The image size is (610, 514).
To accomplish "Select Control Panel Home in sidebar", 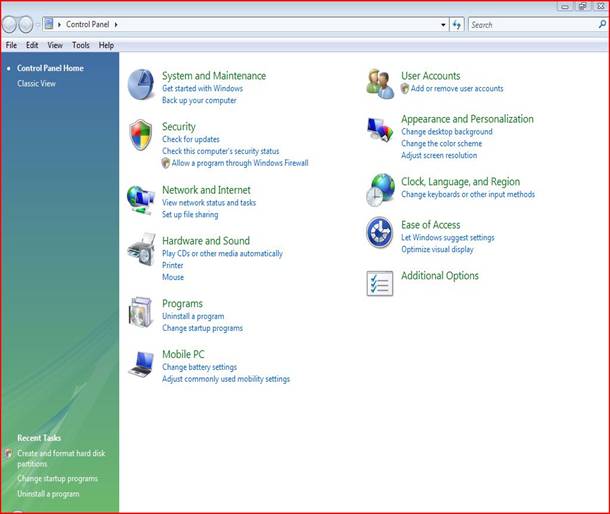I will pyautogui.click(x=50, y=68).
